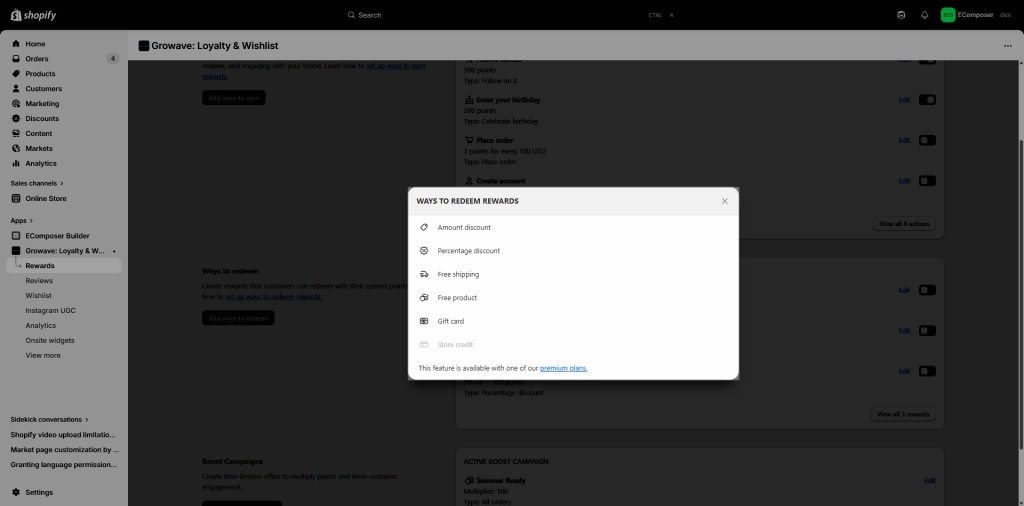Open the premium plans link
The height and width of the screenshot is (506, 1024).
tap(563, 368)
